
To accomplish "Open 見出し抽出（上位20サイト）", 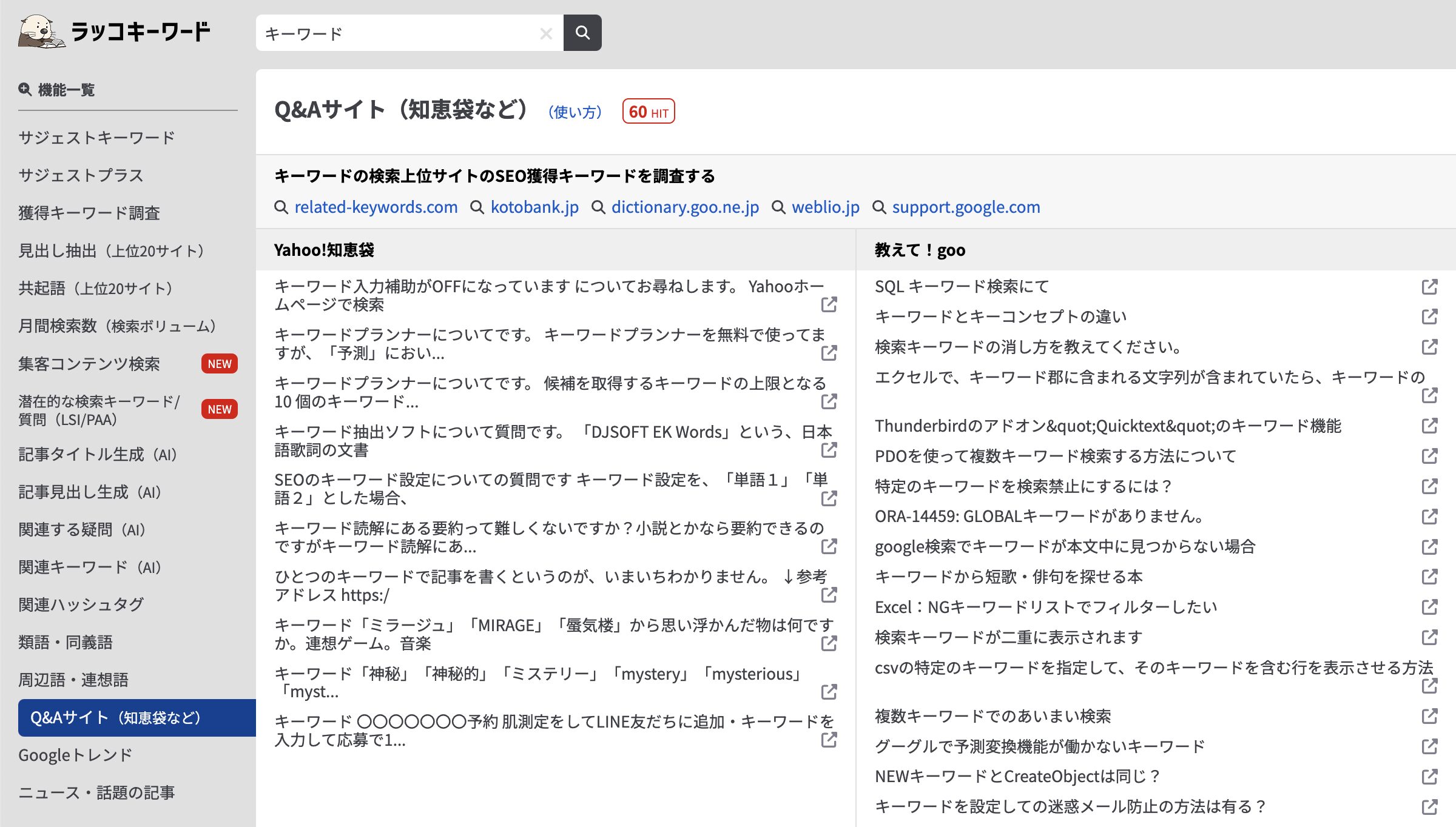I will 114,250.
